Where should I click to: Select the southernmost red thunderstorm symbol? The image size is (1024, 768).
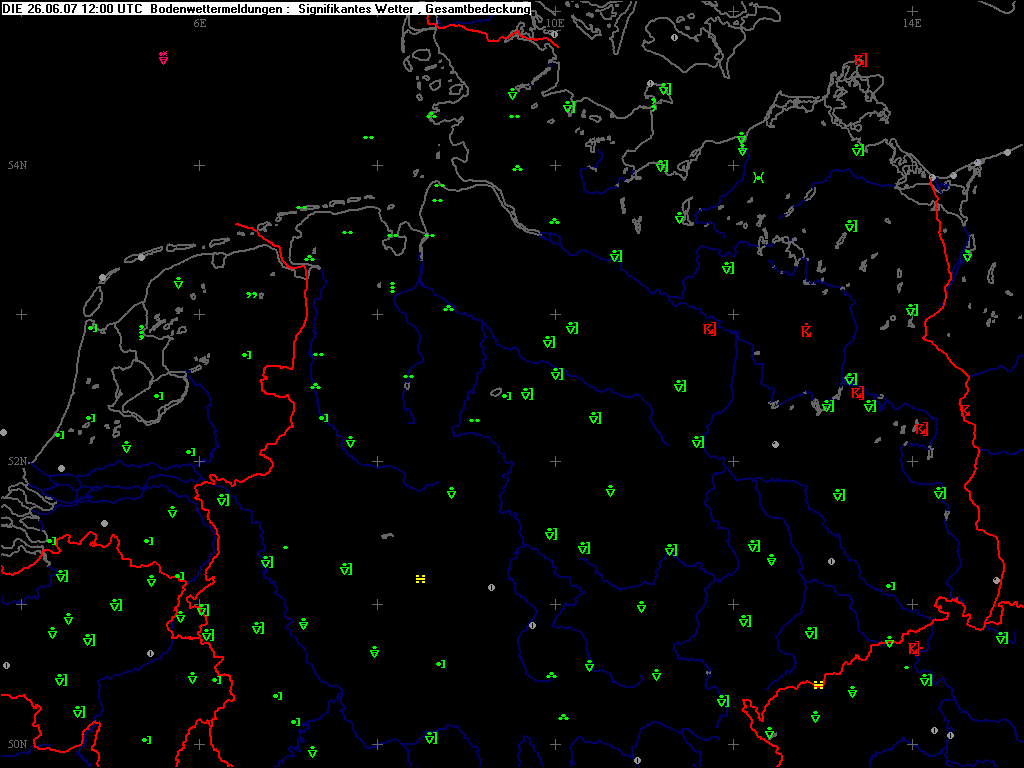(x=913, y=648)
